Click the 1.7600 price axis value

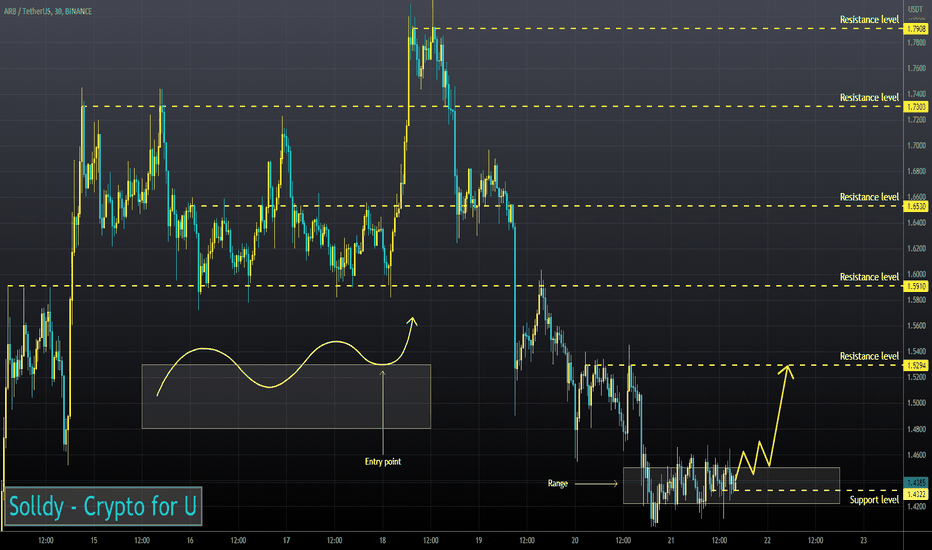[917, 68]
